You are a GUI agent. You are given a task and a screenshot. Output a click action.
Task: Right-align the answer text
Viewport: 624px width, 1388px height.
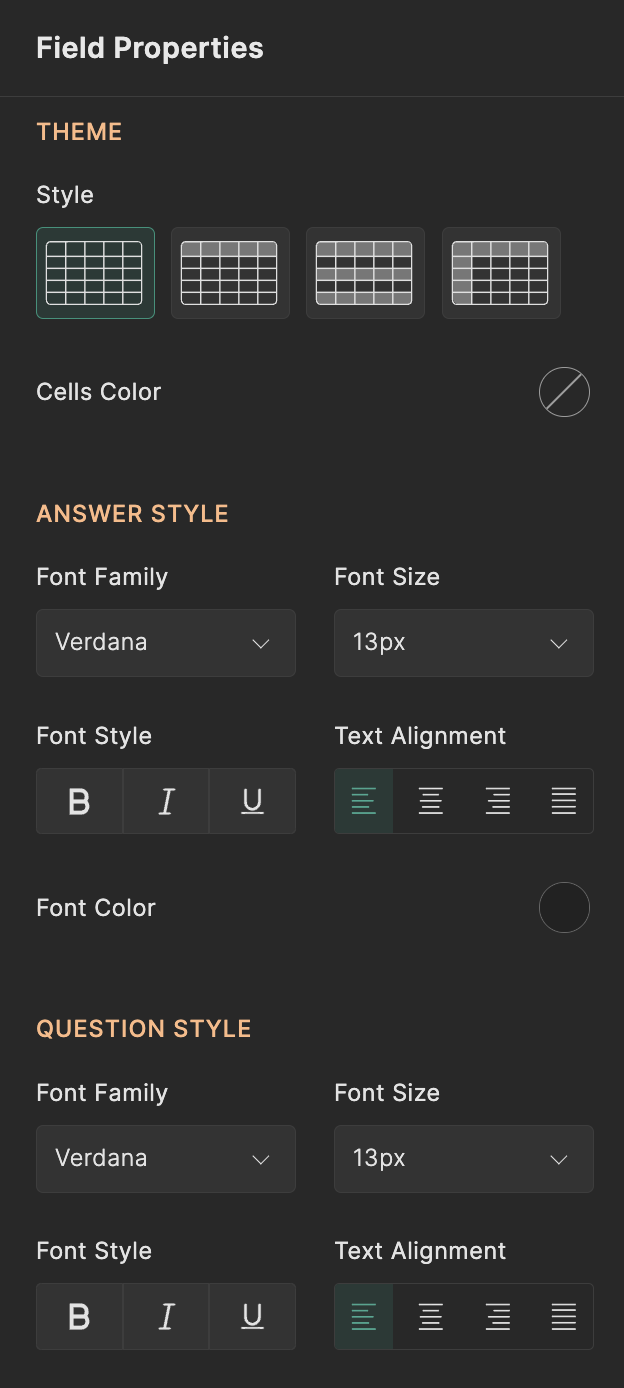[x=497, y=801]
